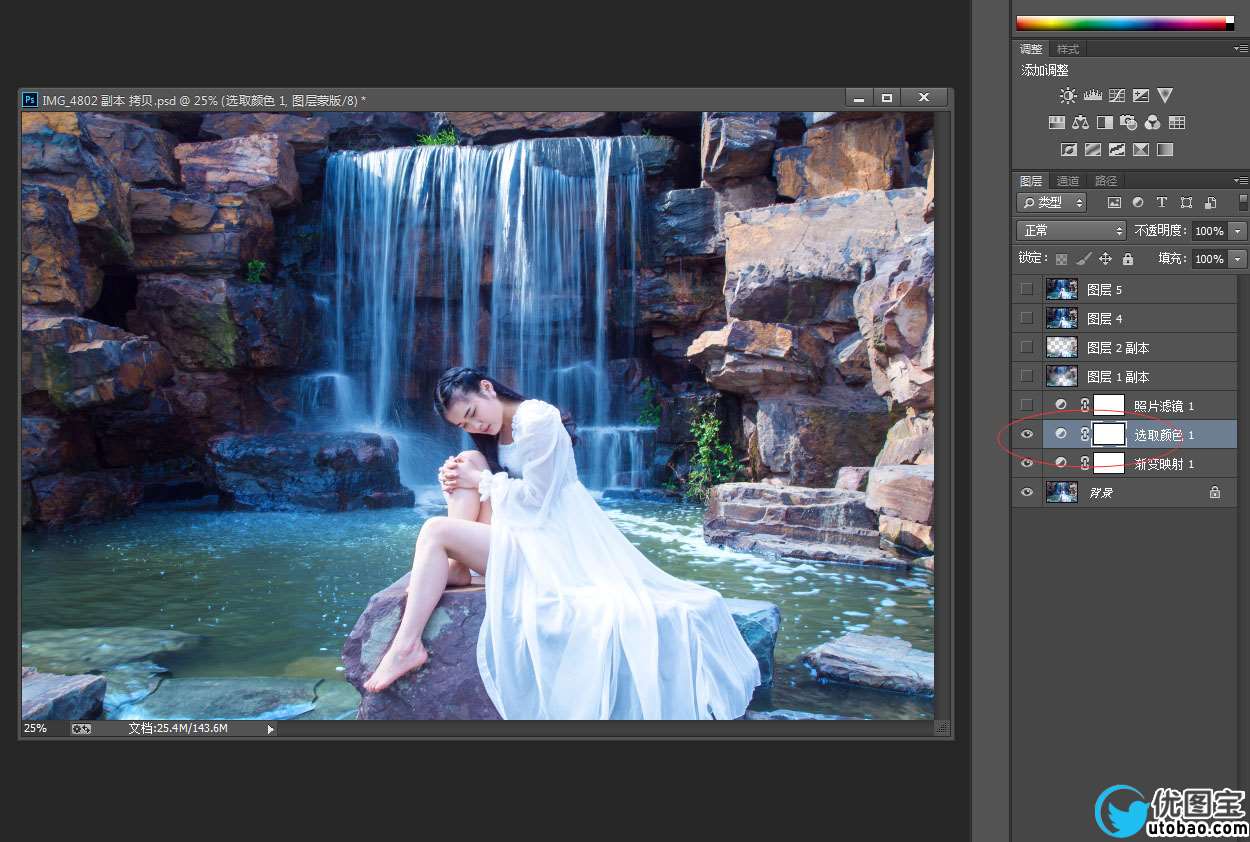Click the status bar arrow beside document size
The image size is (1250, 842).
click(x=270, y=729)
